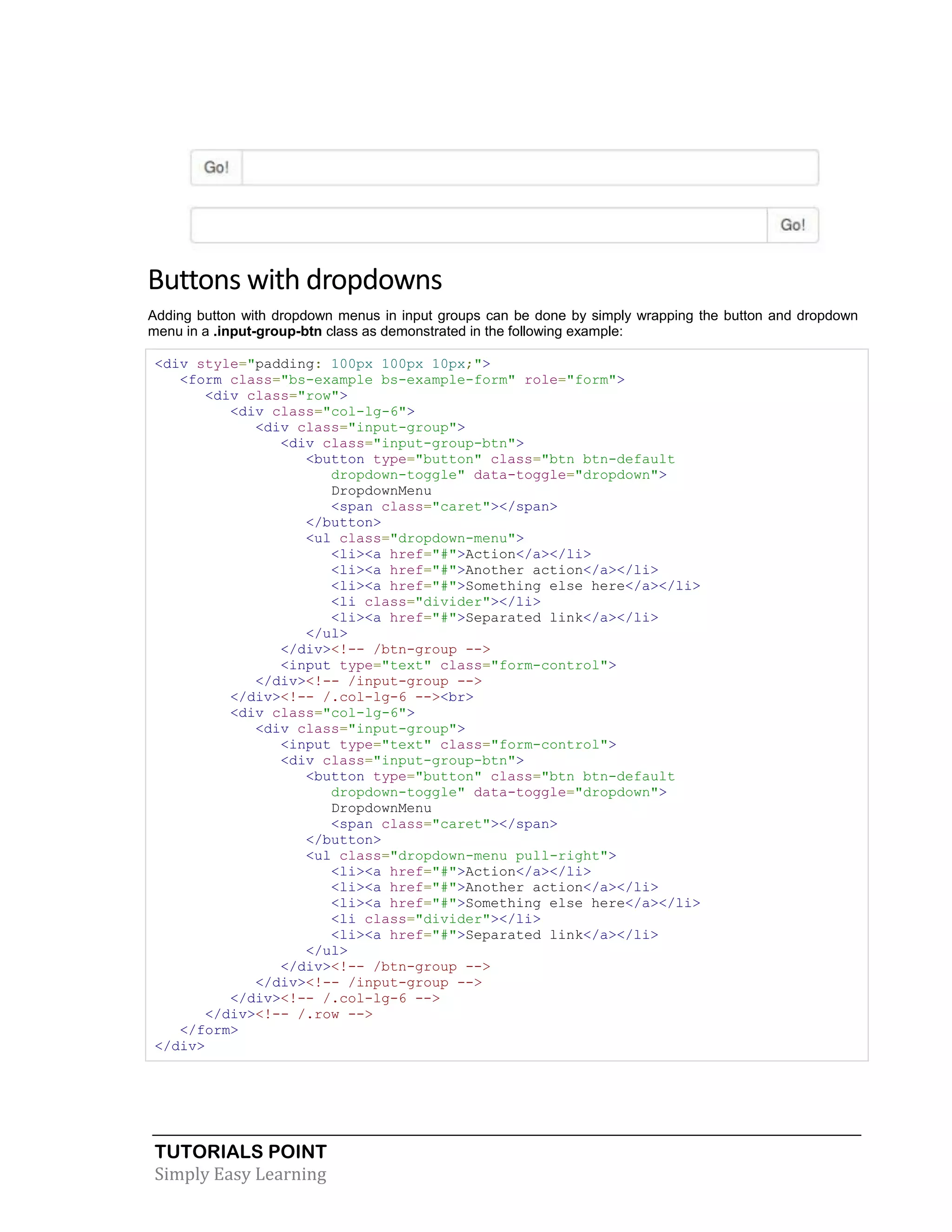Click the left-side Go! button

pos(217,167)
